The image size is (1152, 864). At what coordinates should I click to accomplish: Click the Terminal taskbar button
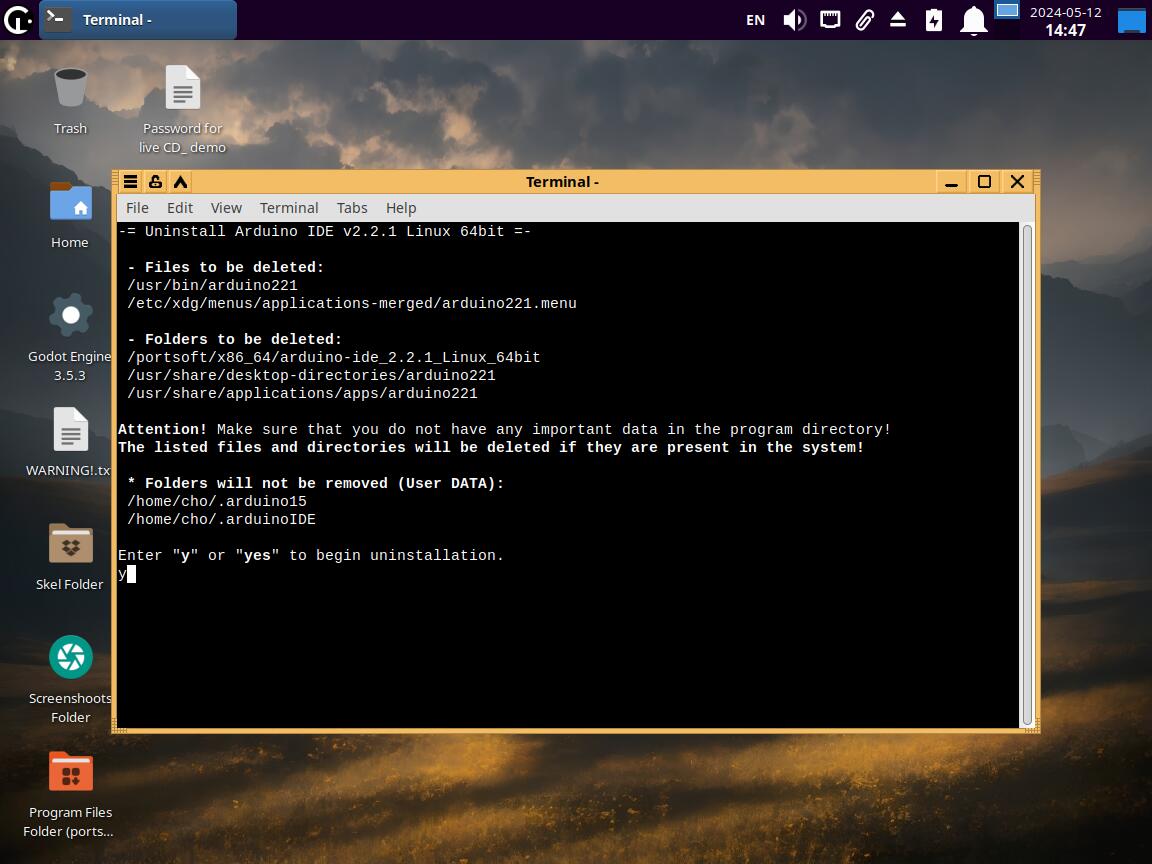pyautogui.click(x=138, y=20)
